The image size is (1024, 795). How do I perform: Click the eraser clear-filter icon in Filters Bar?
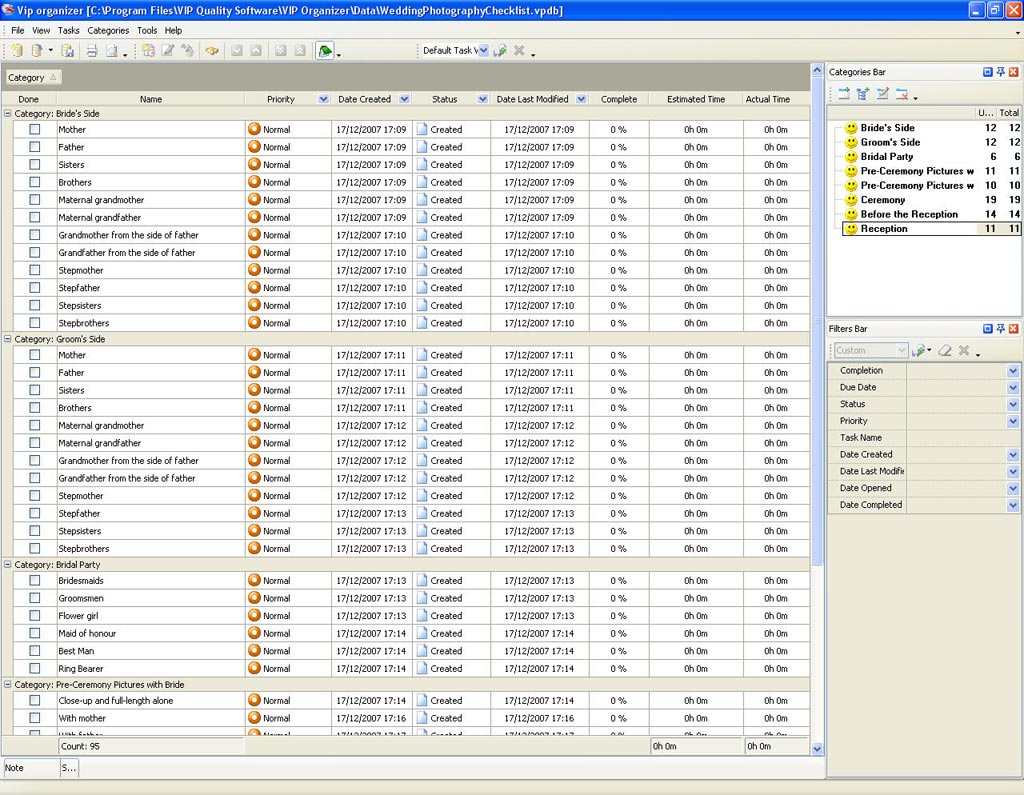coord(943,350)
